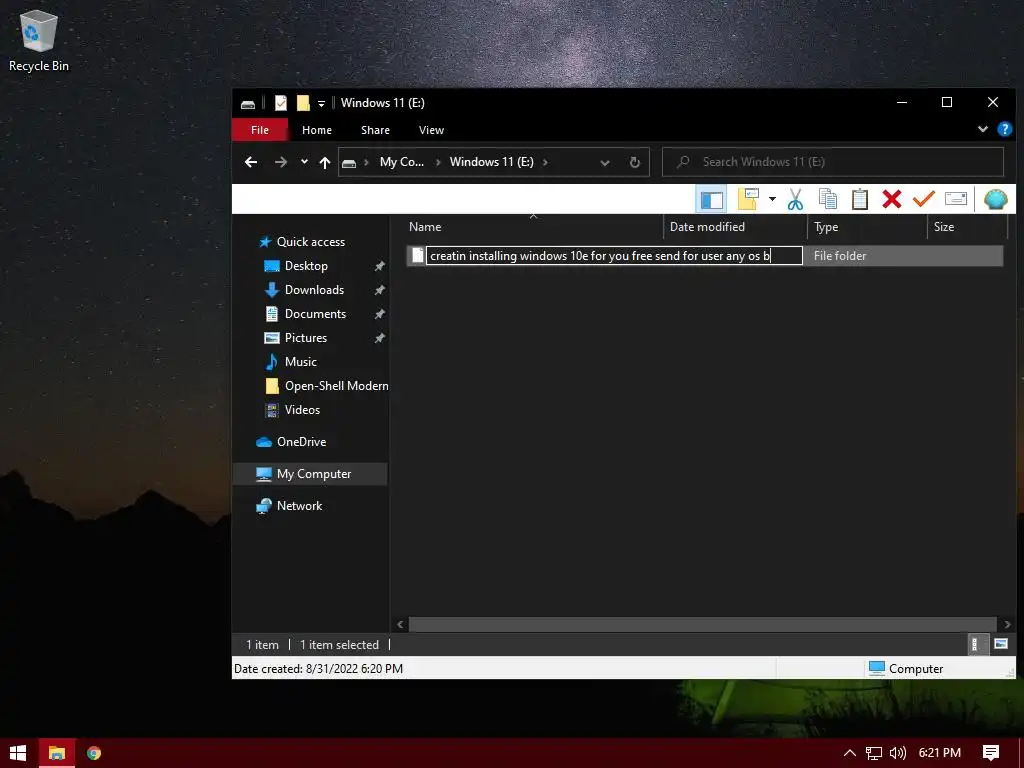
Task: Switch to the Share ribbon tab
Action: 376,130
